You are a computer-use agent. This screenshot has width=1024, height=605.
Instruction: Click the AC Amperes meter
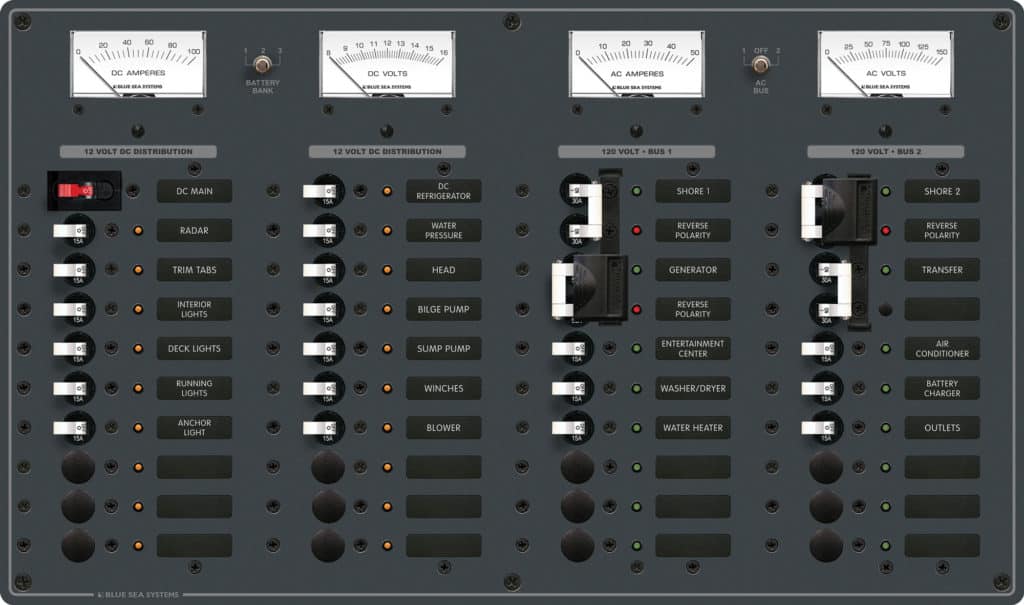635,63
